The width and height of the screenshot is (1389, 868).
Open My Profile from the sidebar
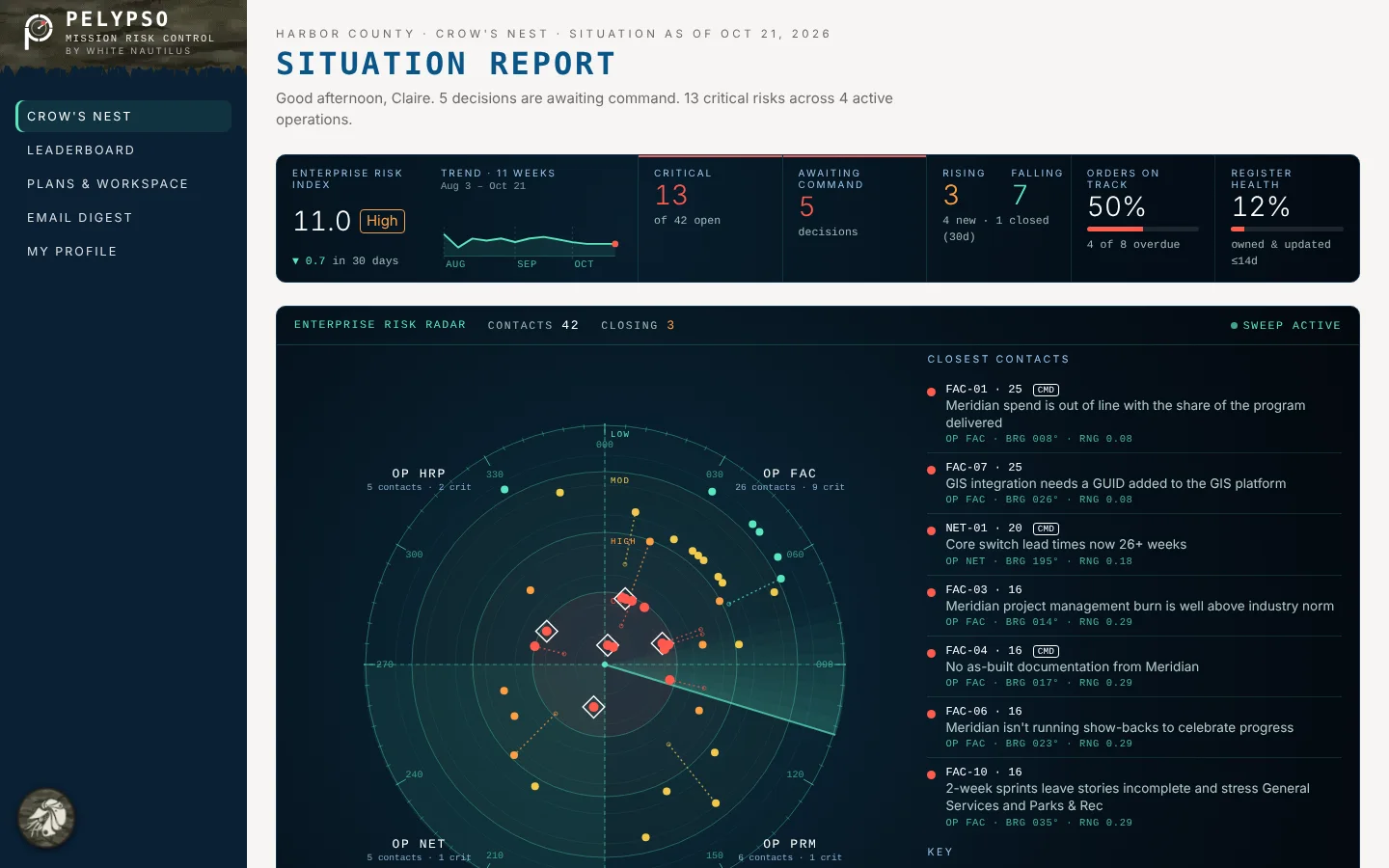coord(123,252)
